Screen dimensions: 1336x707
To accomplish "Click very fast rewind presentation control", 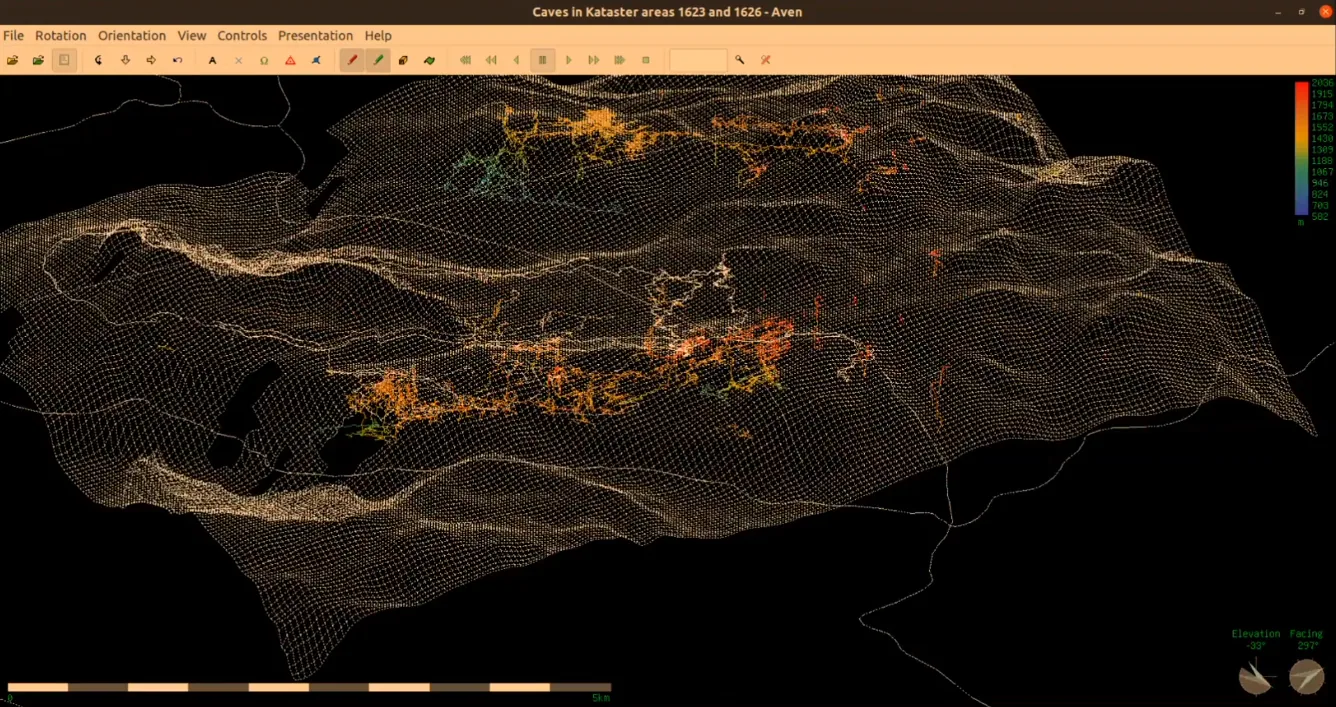I will coord(465,60).
